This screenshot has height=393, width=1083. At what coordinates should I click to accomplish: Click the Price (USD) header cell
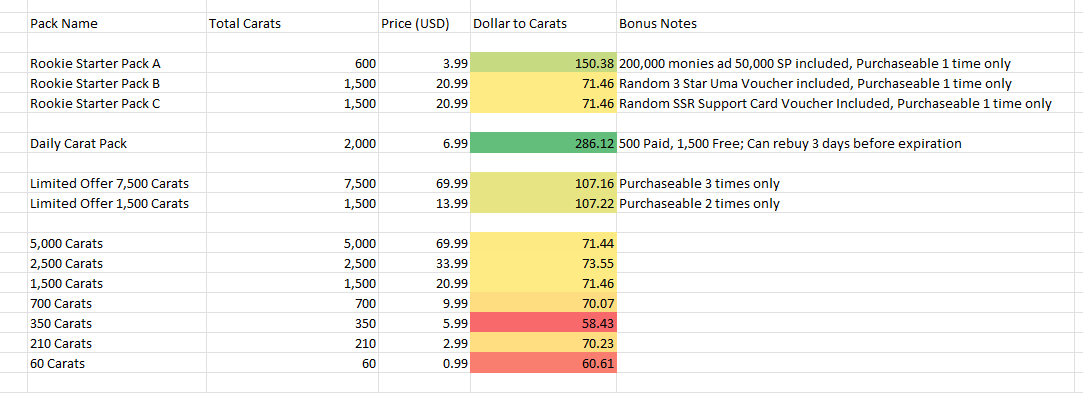(423, 23)
